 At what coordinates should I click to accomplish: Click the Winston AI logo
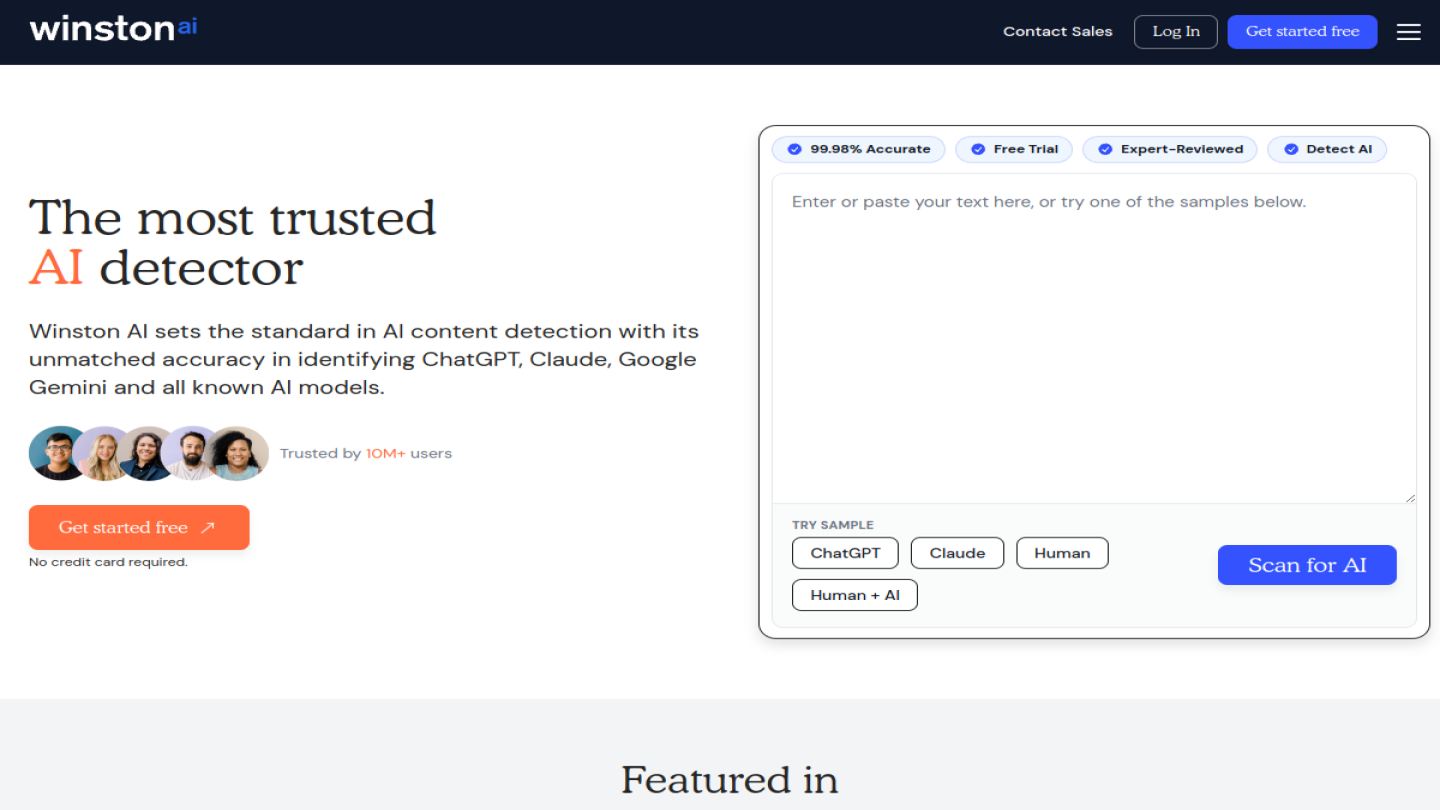[113, 28]
